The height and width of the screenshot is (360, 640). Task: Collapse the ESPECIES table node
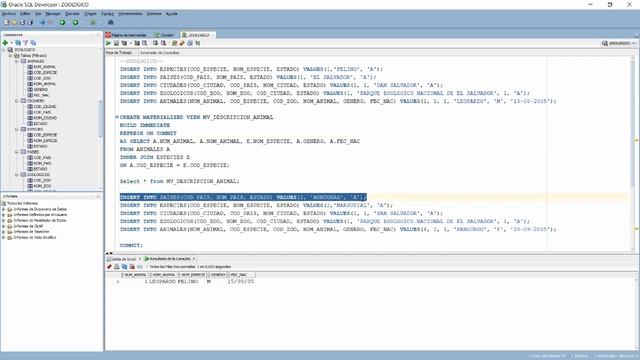tap(17, 129)
